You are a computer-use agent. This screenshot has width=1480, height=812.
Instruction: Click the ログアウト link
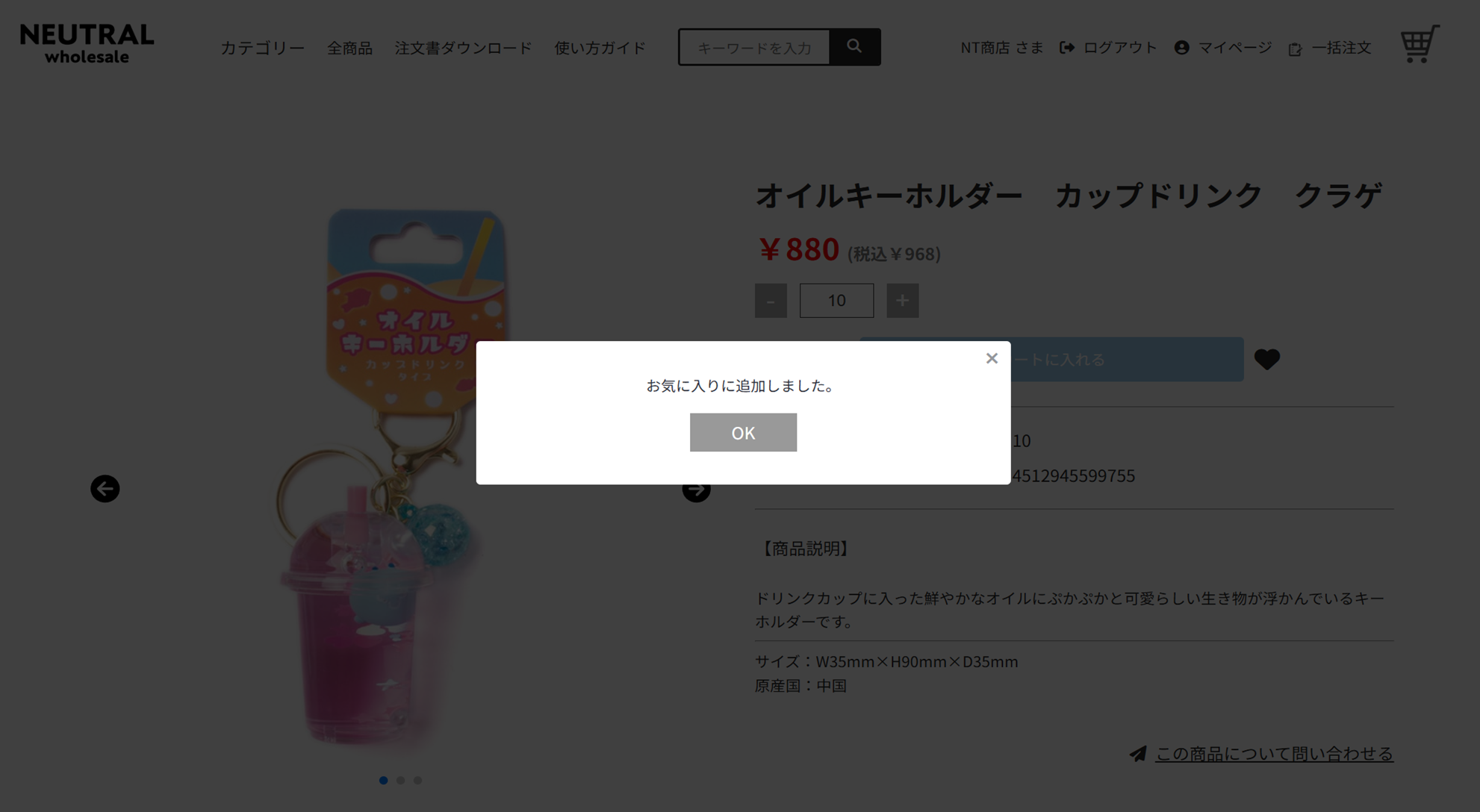point(1108,48)
